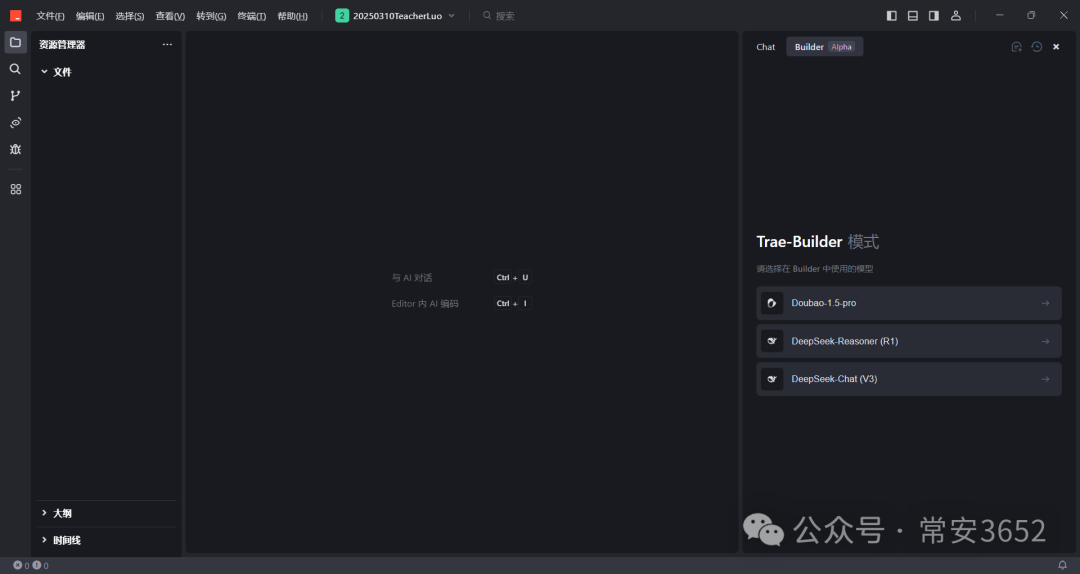Click the notification bell in status bar
This screenshot has height=574, width=1080.
[1063, 566]
